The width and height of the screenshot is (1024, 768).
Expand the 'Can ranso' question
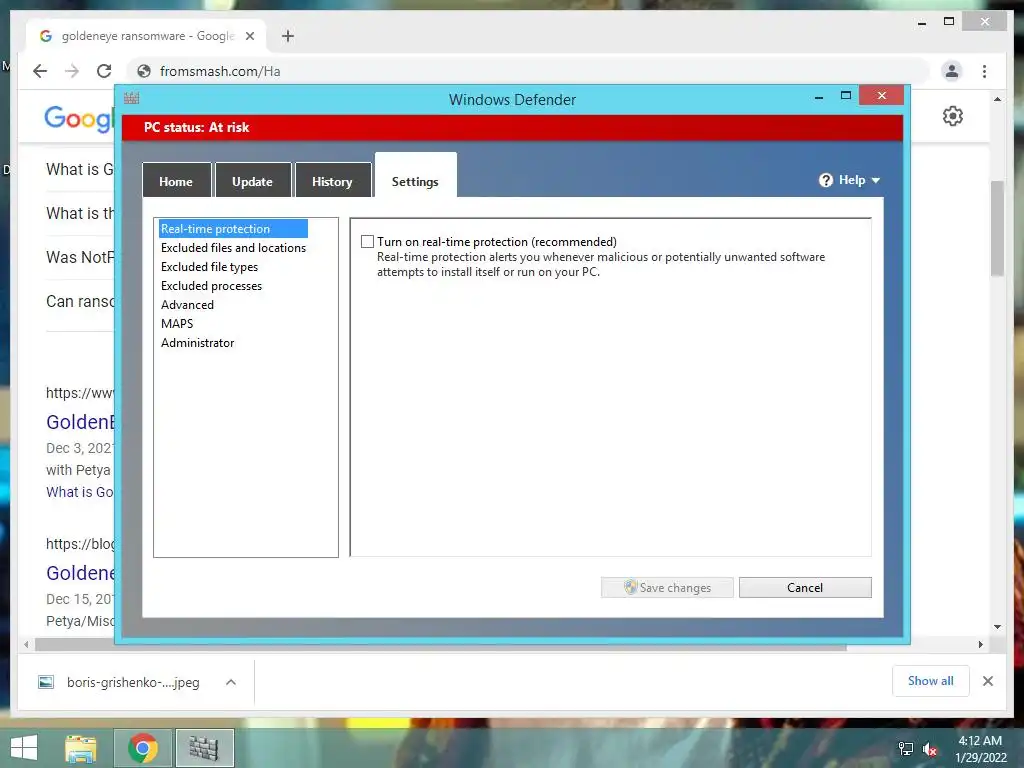(x=80, y=301)
